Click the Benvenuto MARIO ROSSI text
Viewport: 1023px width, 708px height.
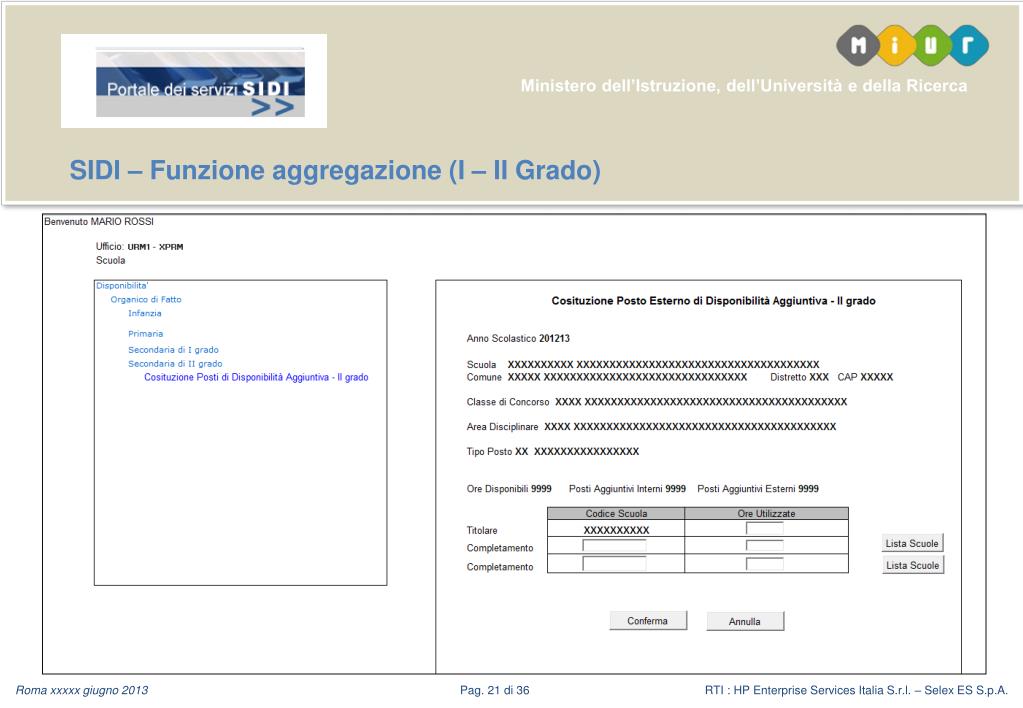tap(99, 222)
